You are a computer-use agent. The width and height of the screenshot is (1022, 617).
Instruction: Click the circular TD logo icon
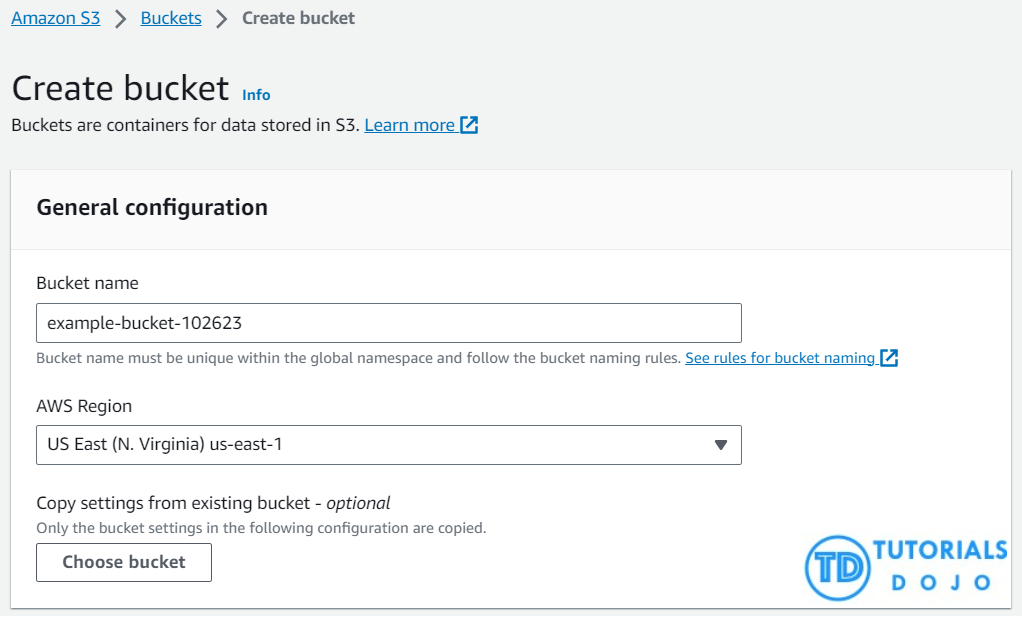point(835,566)
